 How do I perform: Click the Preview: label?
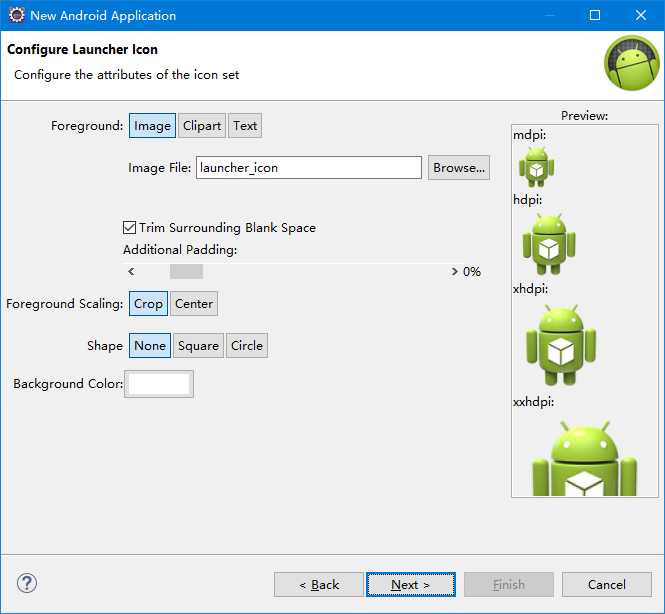click(x=584, y=115)
